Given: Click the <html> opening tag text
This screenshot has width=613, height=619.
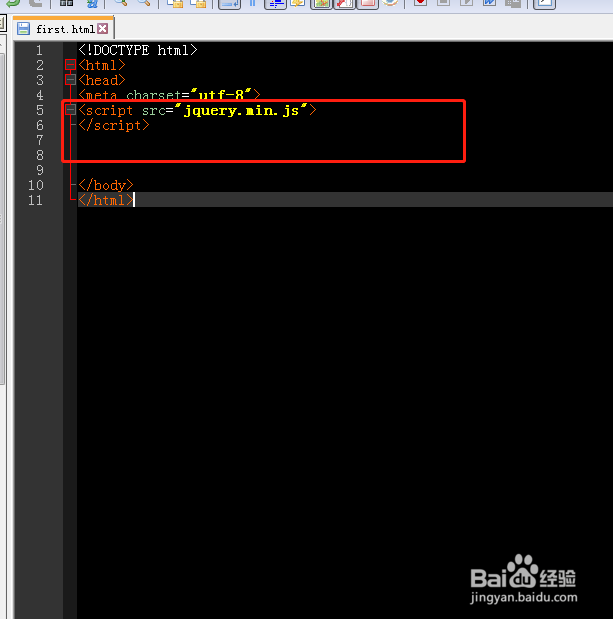Looking at the screenshot, I should click(102, 65).
